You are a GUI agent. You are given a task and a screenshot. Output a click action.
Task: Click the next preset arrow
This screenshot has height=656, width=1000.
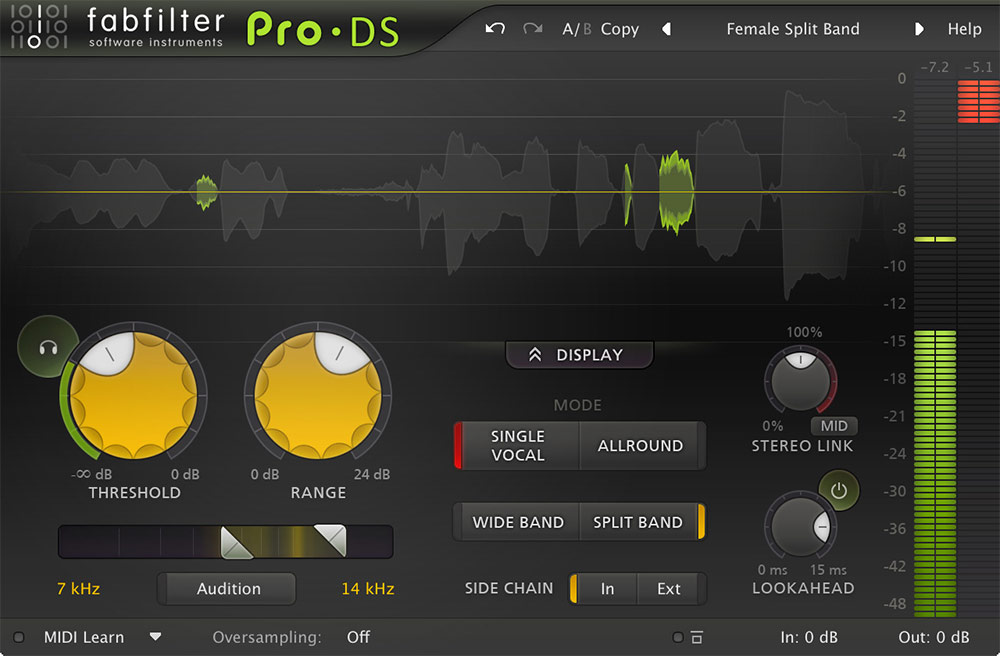[x=919, y=29]
